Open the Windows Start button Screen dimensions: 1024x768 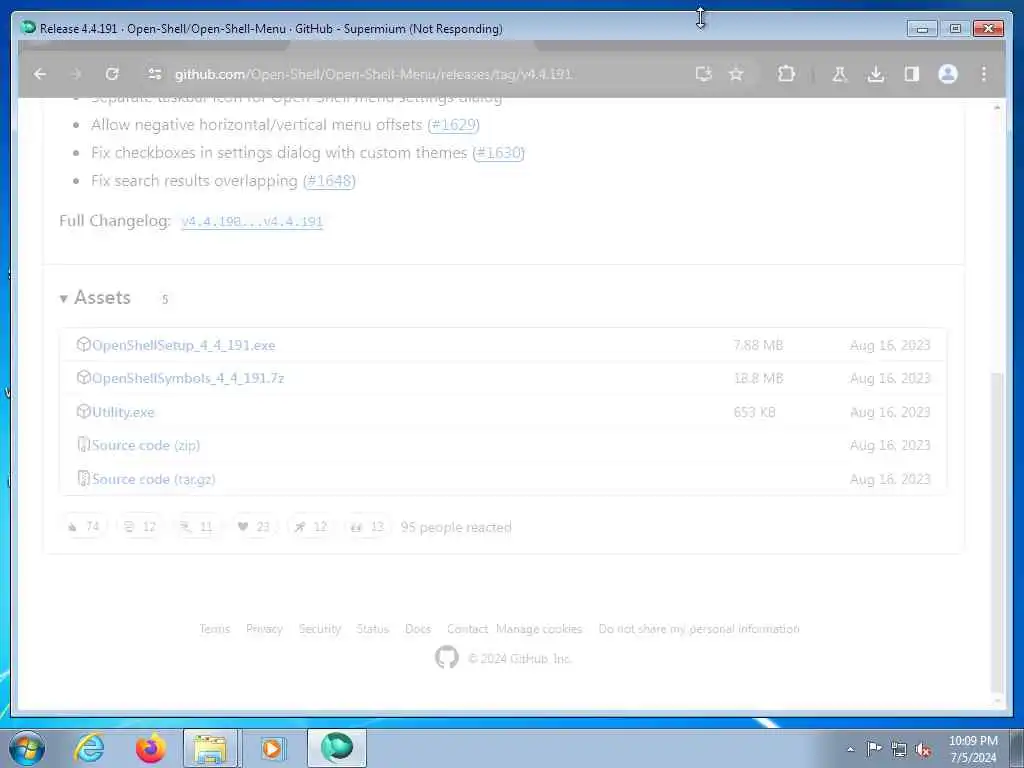pyautogui.click(x=27, y=748)
